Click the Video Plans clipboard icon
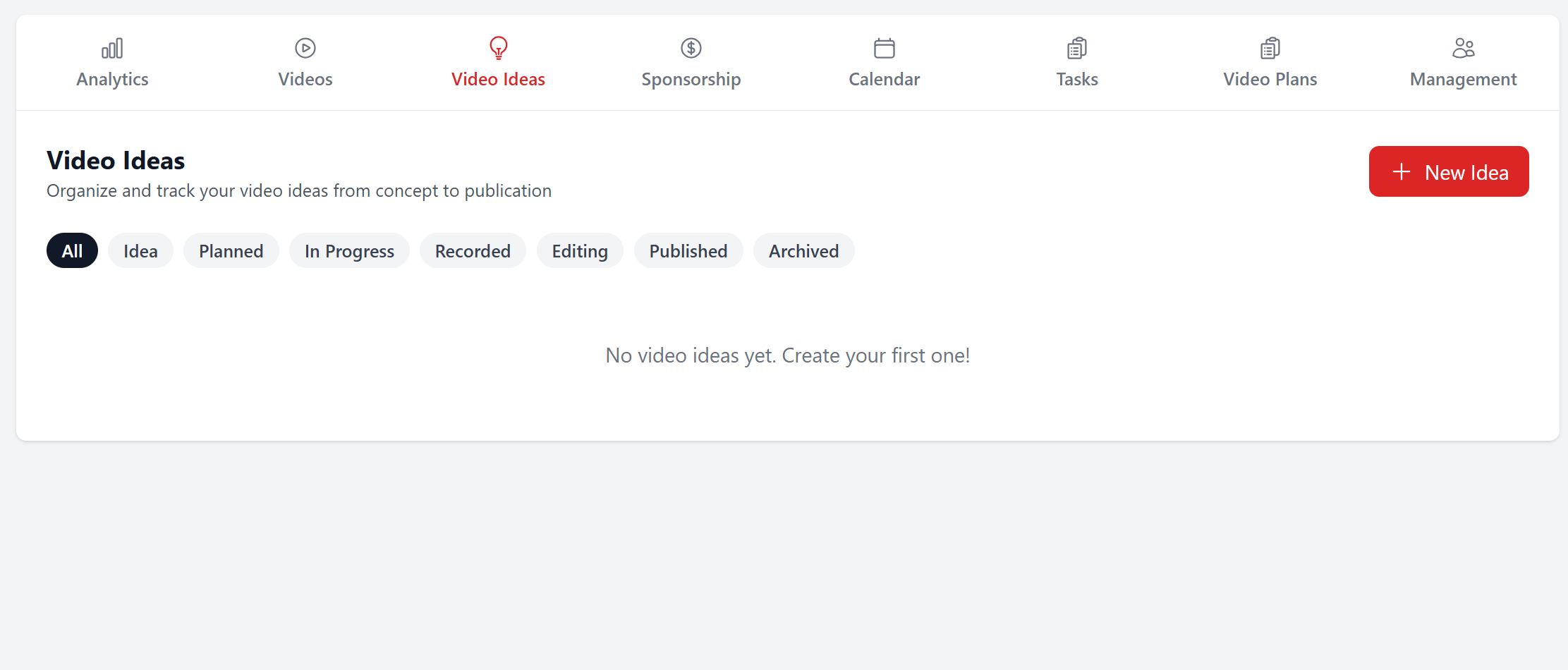 [x=1270, y=48]
